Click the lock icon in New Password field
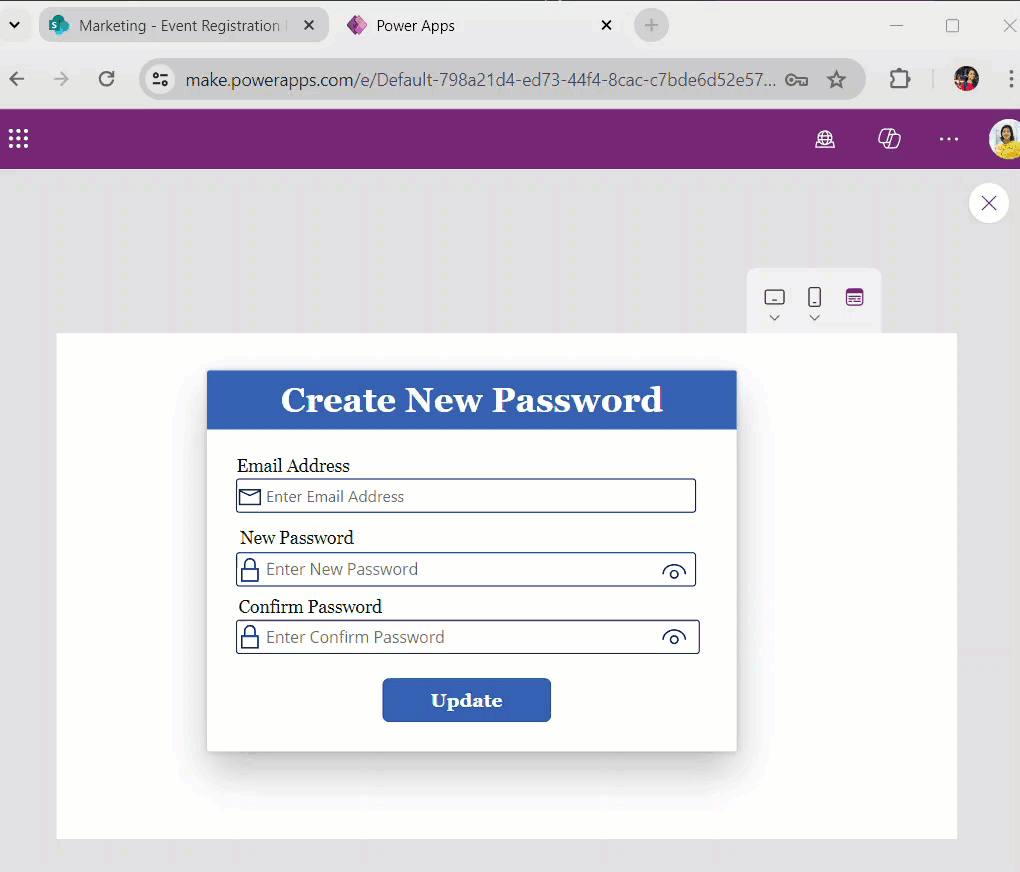 point(249,569)
